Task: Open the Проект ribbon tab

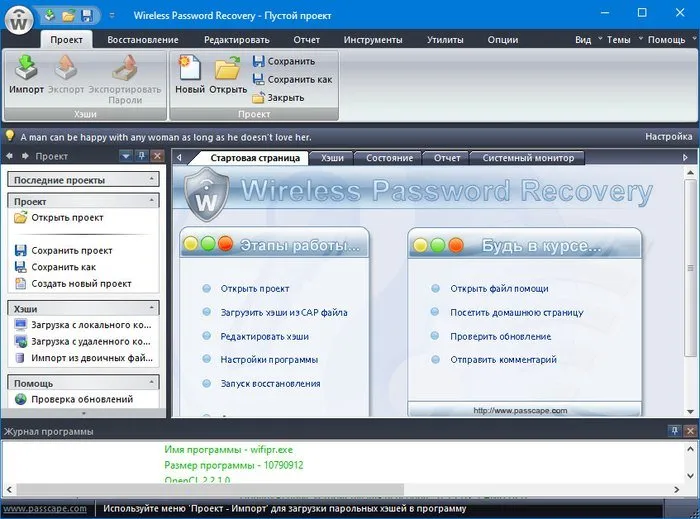Action: (66, 40)
